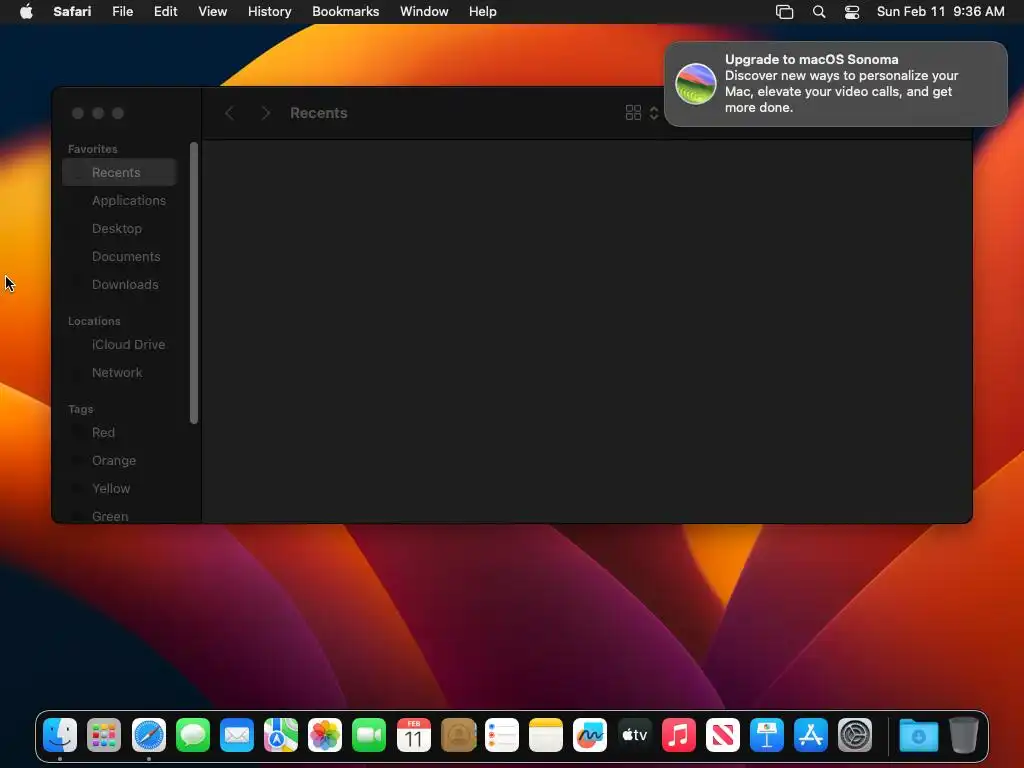Open Freeform from the Dock
Screen dimensions: 1024x768
590,735
